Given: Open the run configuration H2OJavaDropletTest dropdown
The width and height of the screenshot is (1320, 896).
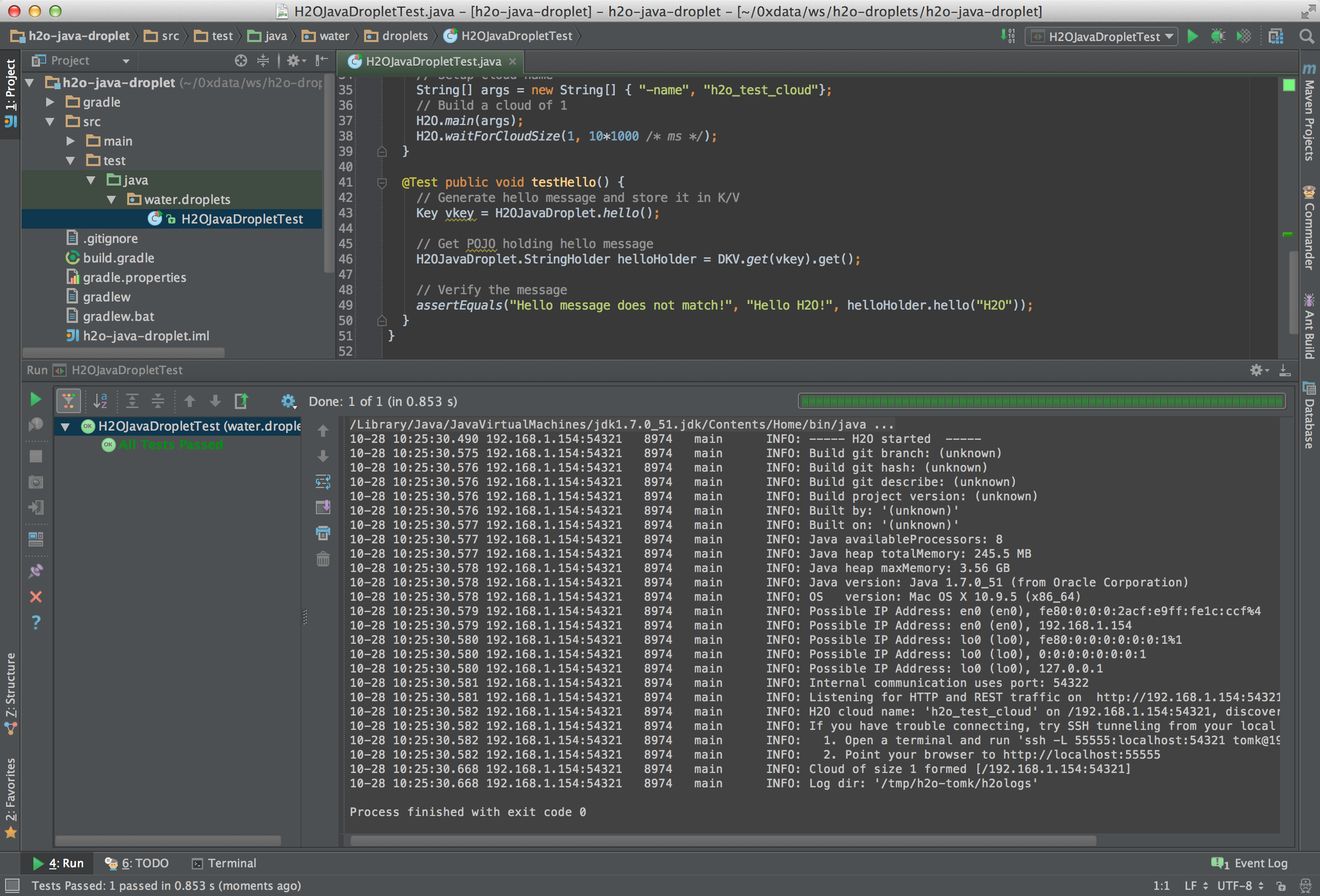Looking at the screenshot, I should (1102, 36).
